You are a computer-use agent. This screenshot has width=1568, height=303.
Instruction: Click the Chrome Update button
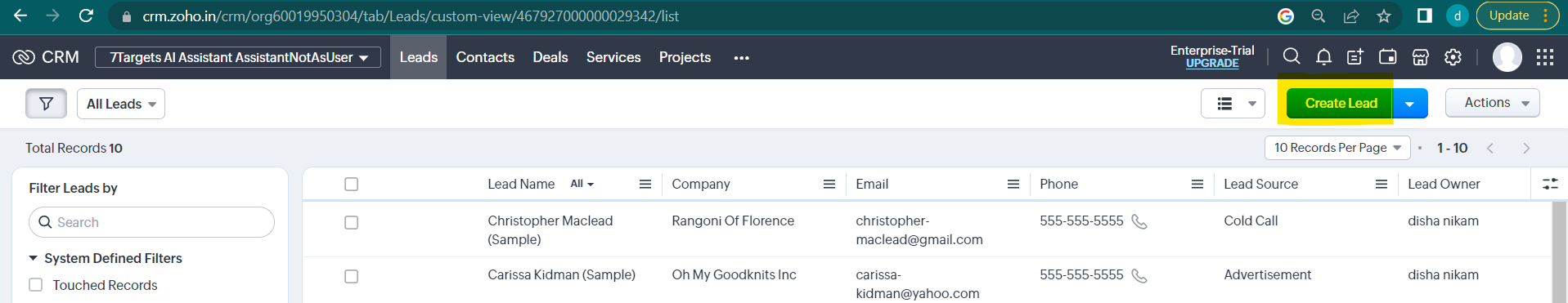(x=1509, y=16)
